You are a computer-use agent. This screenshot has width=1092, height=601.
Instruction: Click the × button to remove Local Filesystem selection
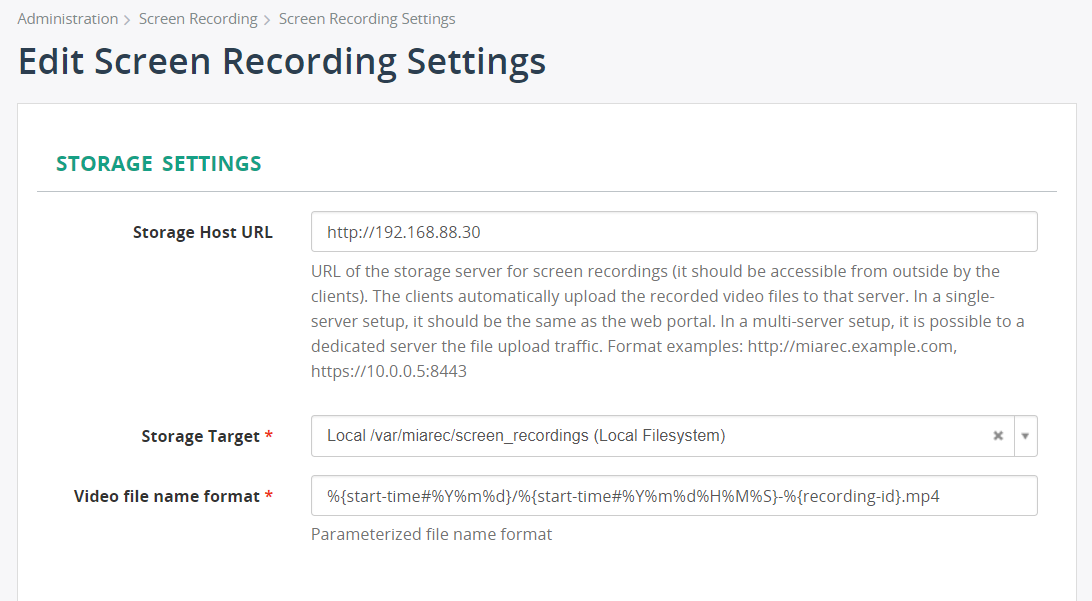[998, 435]
